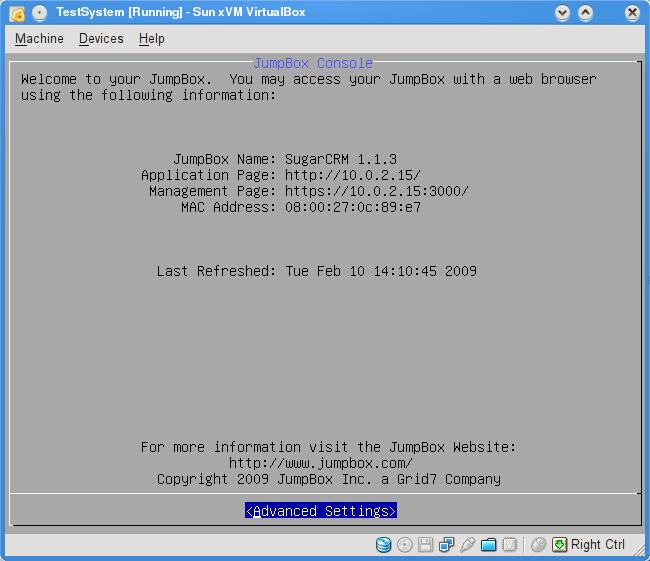Open the Machine menu
Viewport: 650px width, 561px height.
point(39,39)
